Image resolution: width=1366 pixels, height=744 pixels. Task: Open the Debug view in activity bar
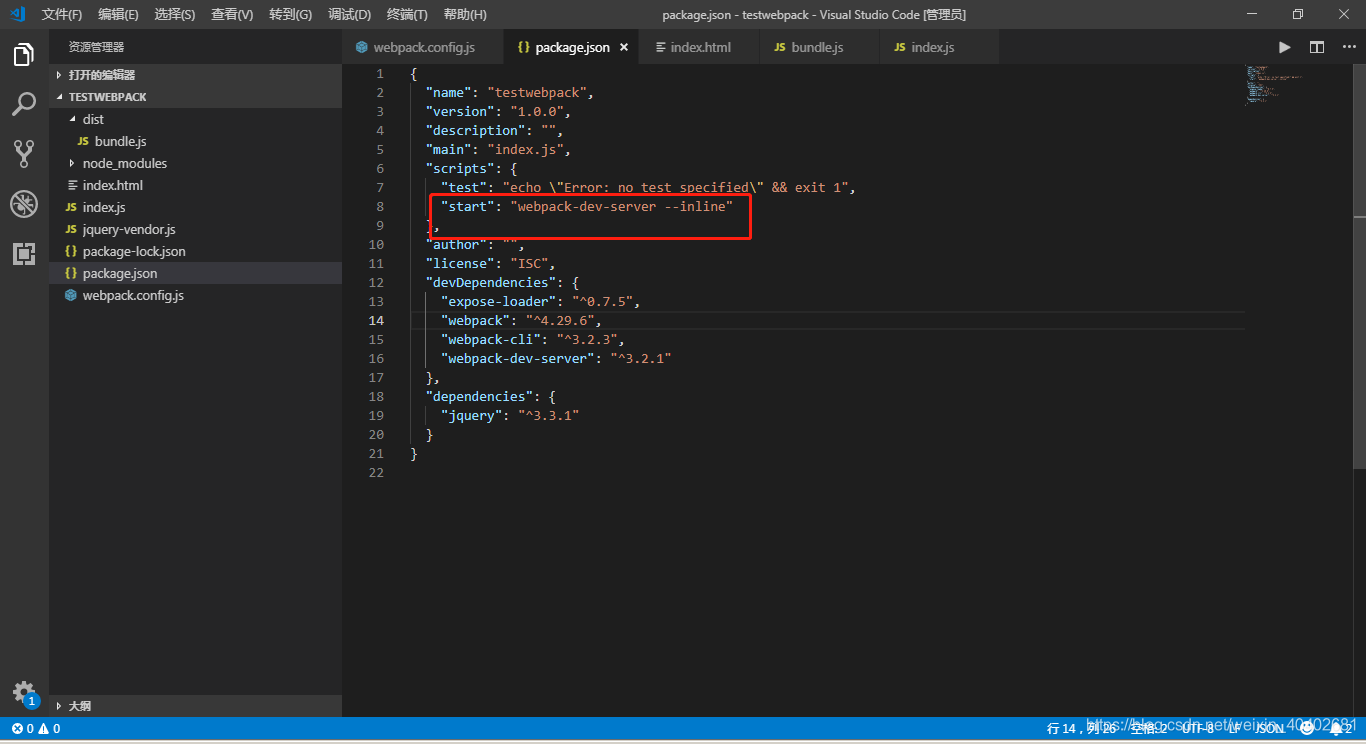[x=24, y=204]
